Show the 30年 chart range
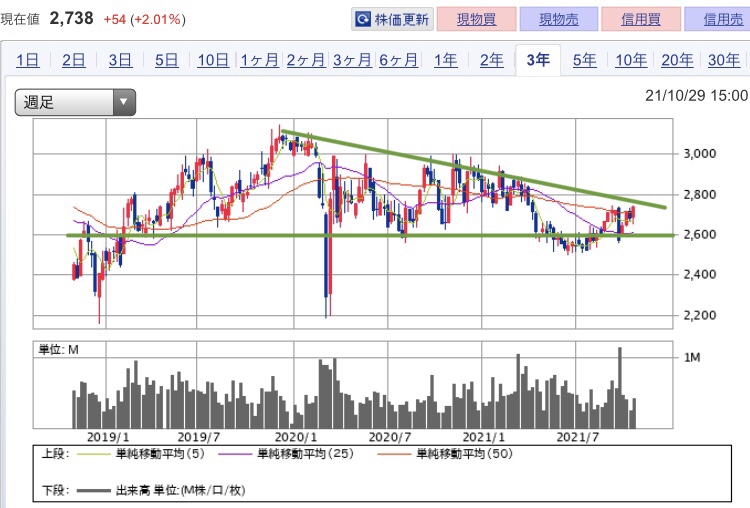This screenshot has width=750, height=508. pos(724,60)
